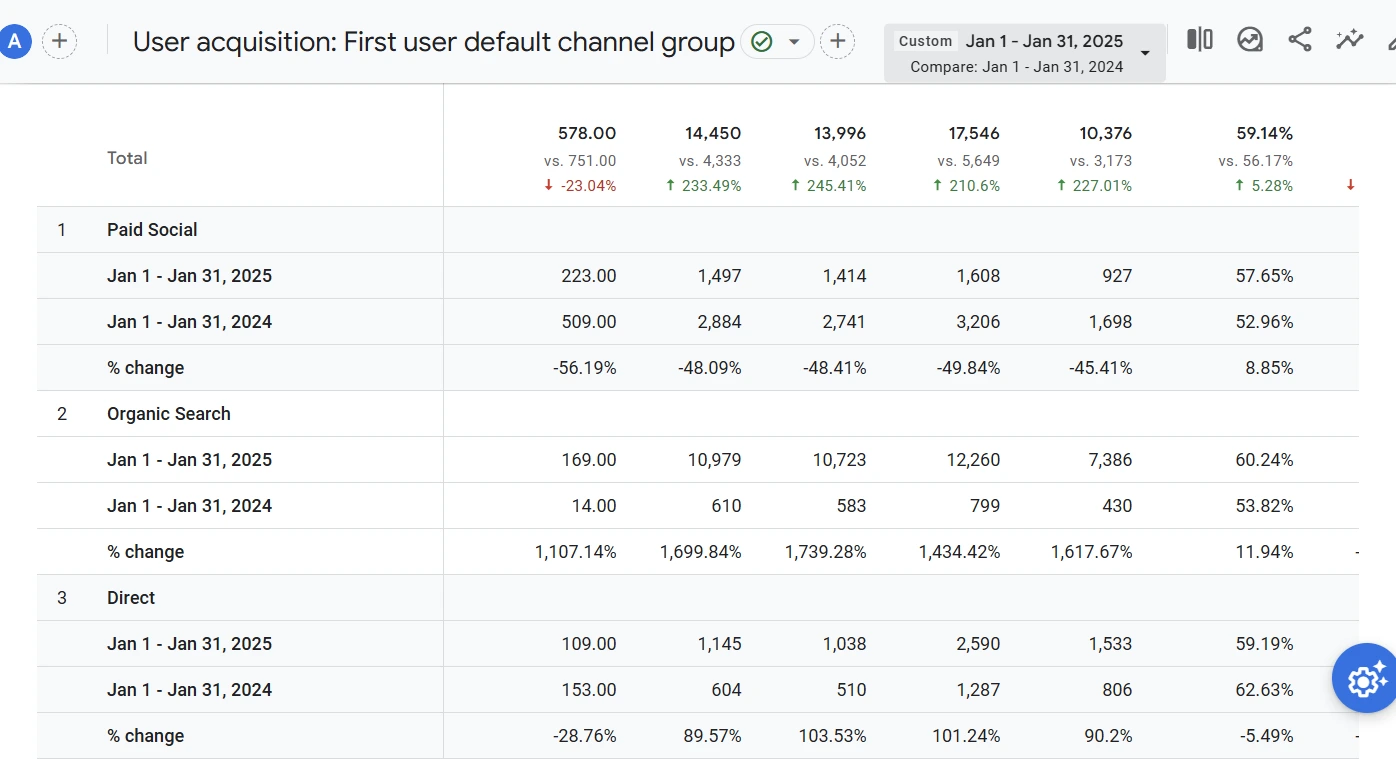Click "Jan 1 - Jan 31, 2025" under Paid Social
The image size is (1396, 759).
(190, 276)
